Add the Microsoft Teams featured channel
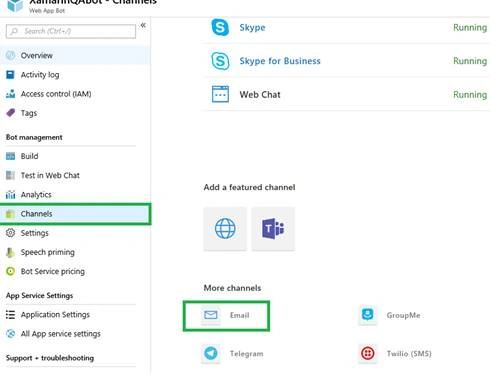This screenshot has width=490, height=379. pyautogui.click(x=273, y=228)
